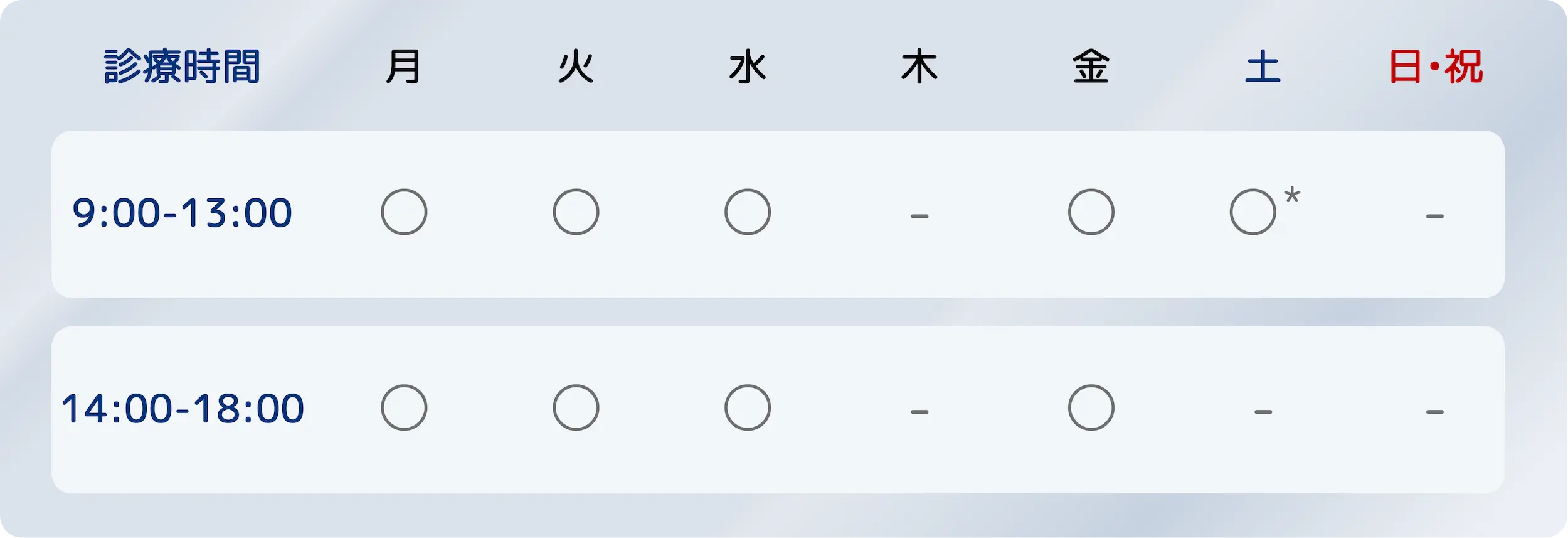The image size is (1568, 538).
Task: Click the 14:00-18:00 time row label
Action: point(183,409)
